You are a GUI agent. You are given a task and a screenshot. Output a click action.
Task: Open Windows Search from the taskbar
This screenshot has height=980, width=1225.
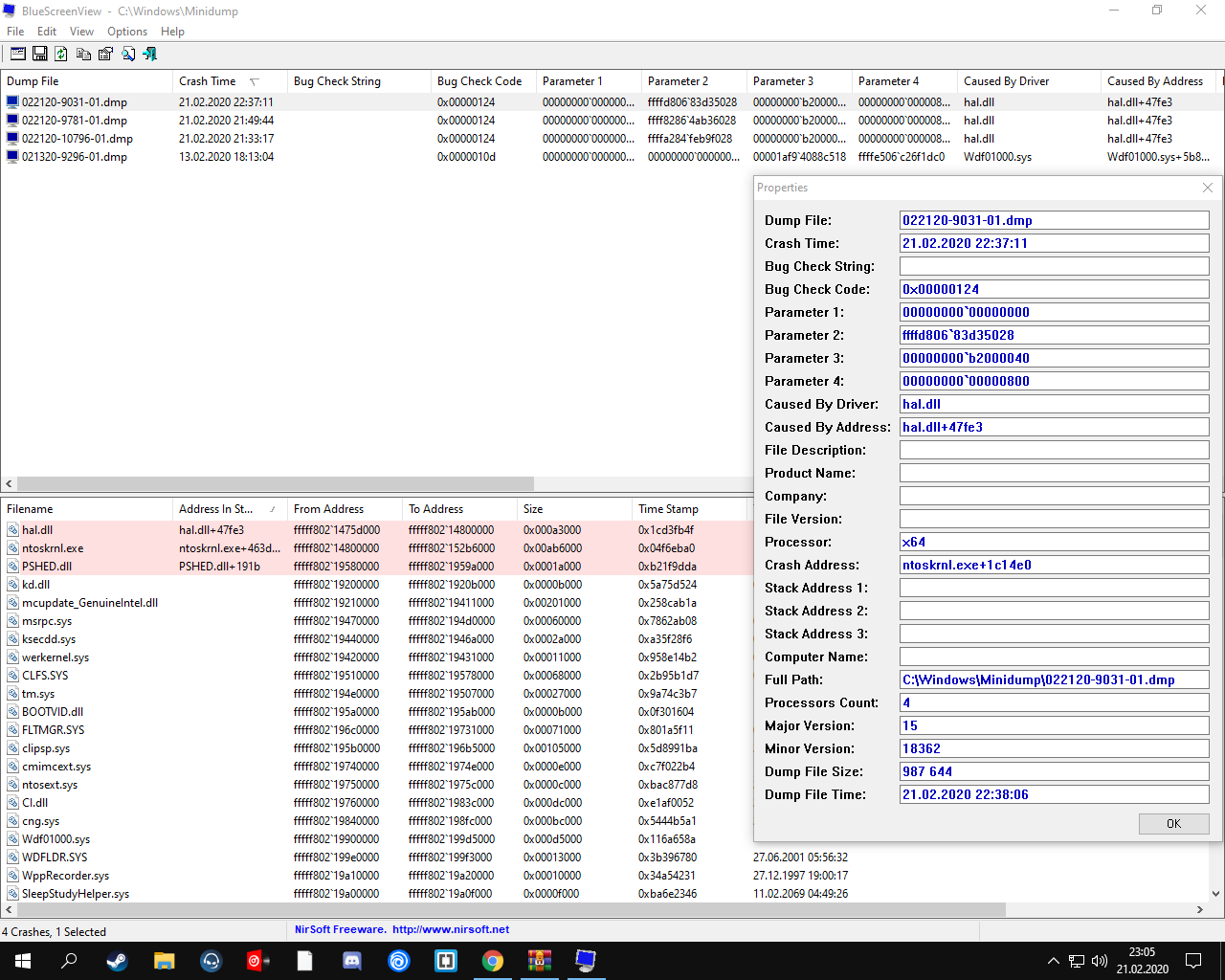(x=69, y=961)
